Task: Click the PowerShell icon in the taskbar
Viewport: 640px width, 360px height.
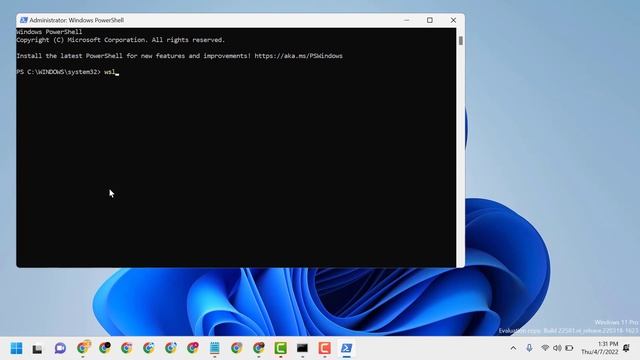Action: pos(347,348)
